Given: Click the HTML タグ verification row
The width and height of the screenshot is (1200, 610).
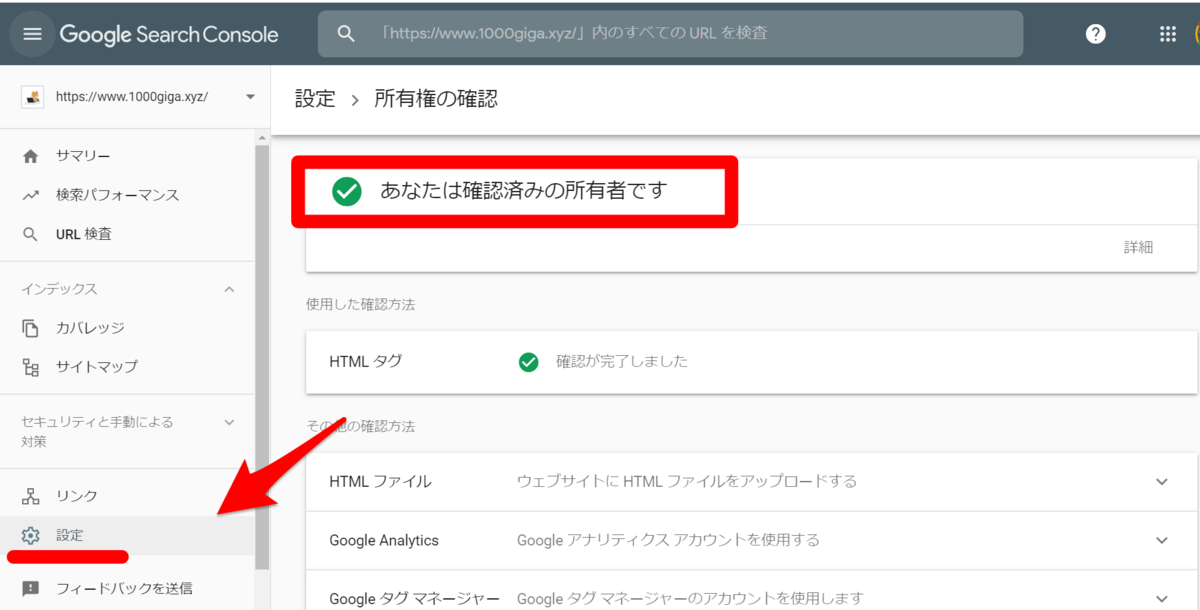Looking at the screenshot, I should click(x=751, y=362).
